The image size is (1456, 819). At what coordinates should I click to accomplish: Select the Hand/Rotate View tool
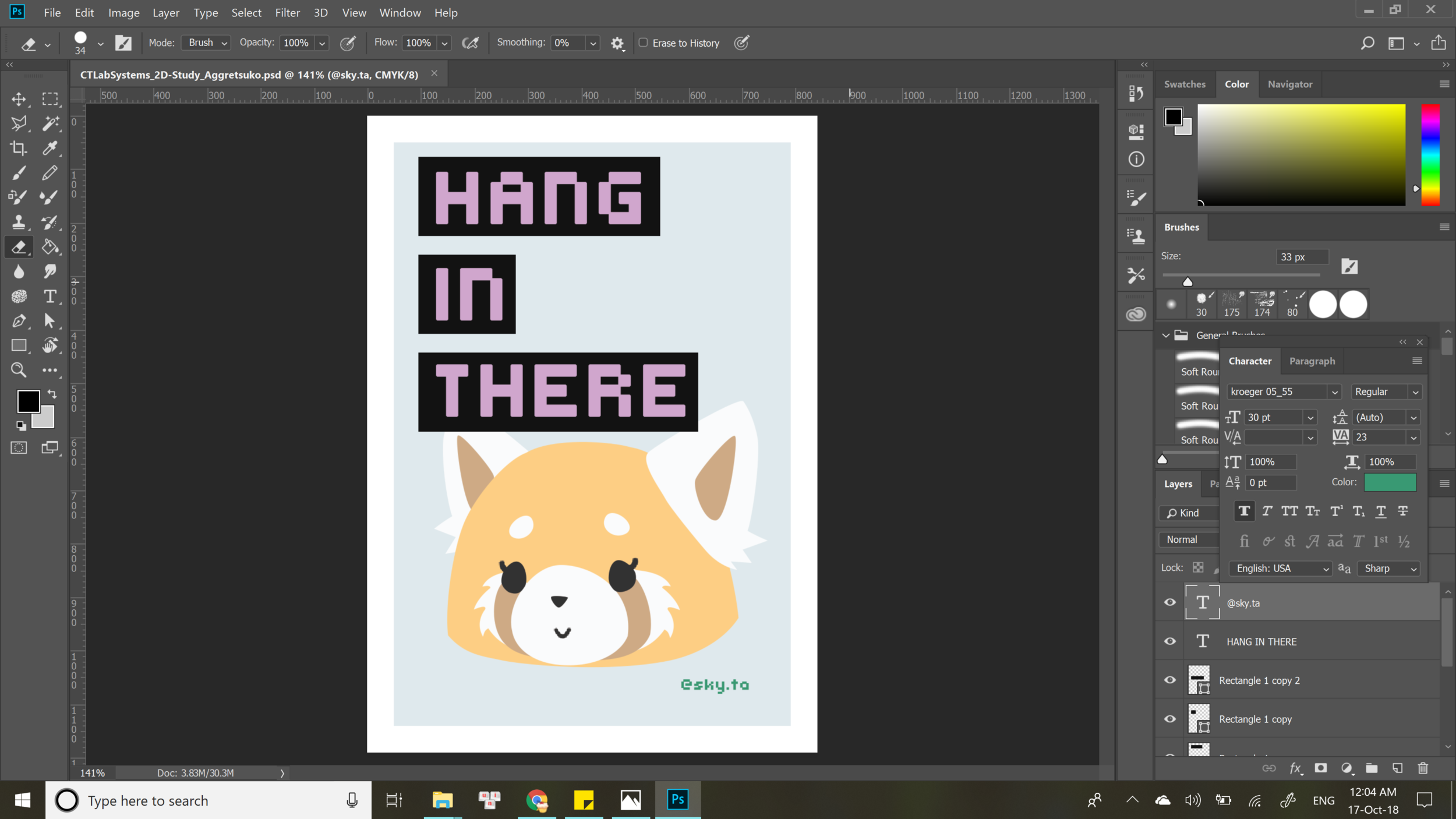[x=50, y=345]
